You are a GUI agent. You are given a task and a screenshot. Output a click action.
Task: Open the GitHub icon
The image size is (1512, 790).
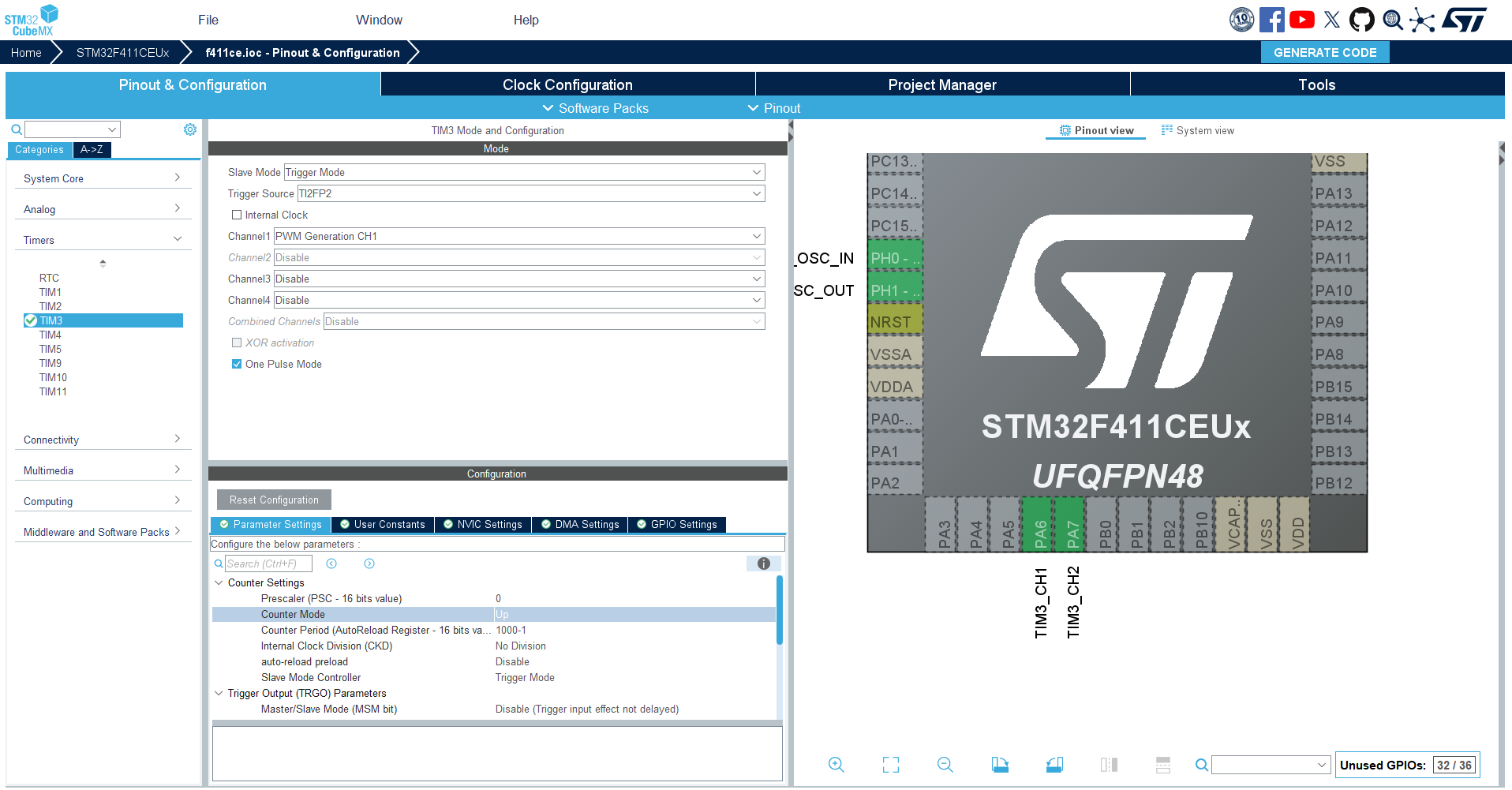1362,20
